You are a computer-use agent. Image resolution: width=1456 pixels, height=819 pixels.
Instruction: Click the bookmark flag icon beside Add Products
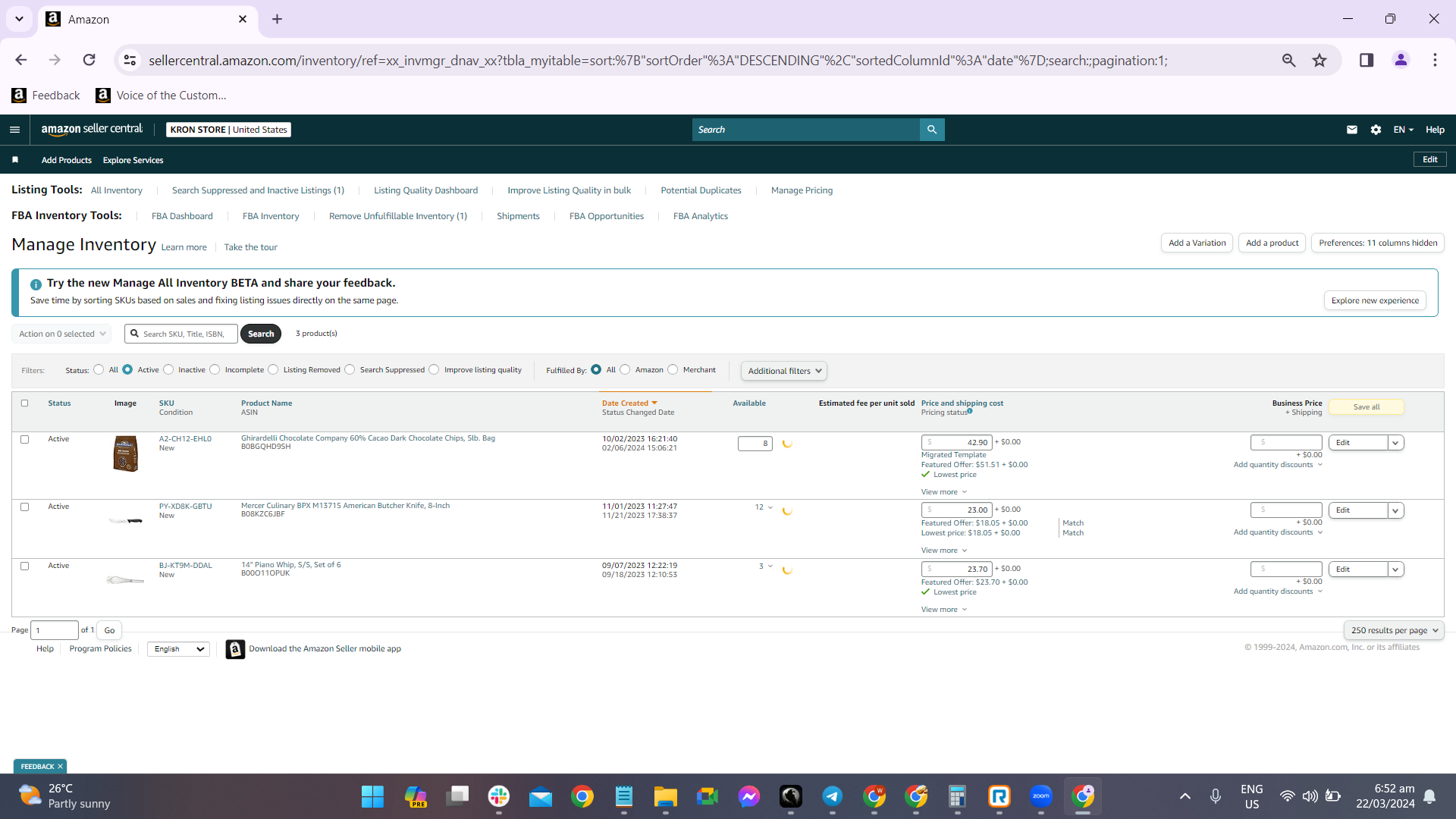tap(15, 160)
